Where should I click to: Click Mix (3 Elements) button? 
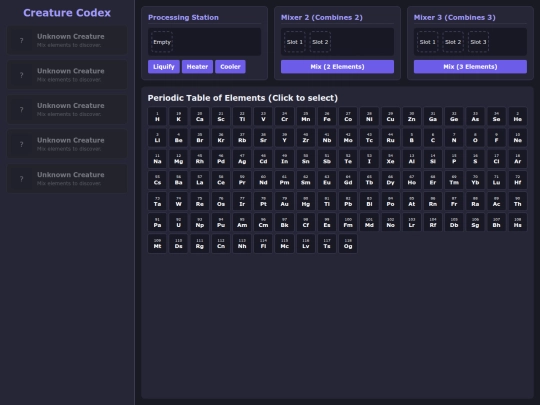tap(470, 66)
